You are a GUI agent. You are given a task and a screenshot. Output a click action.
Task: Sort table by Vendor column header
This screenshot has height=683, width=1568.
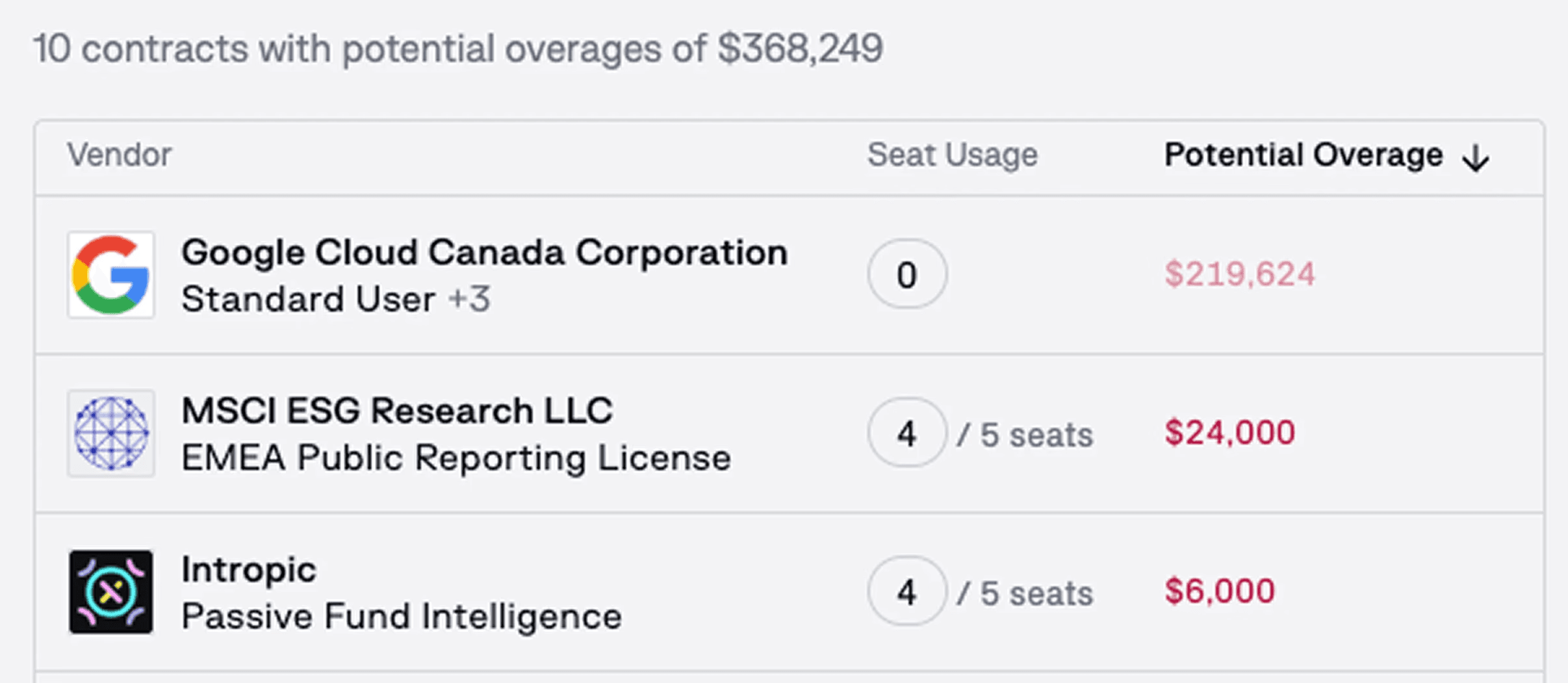(120, 155)
